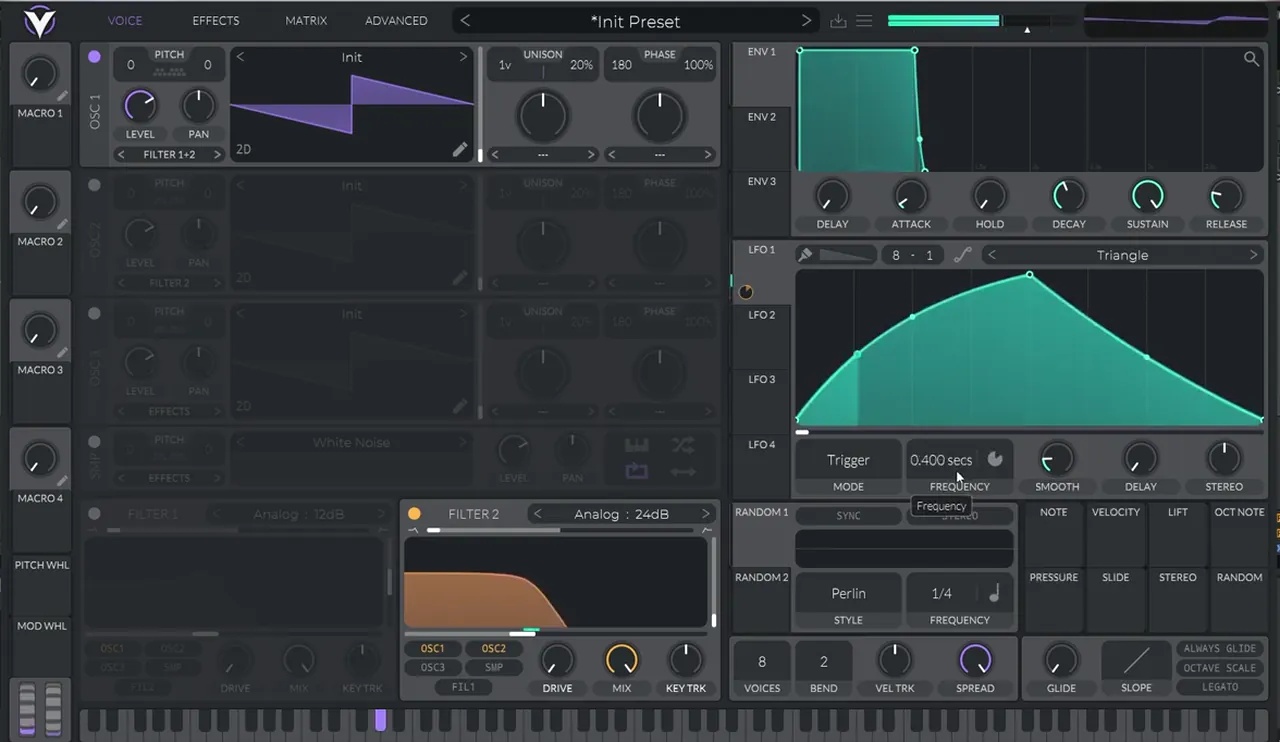Go to the next preset arrow
The height and width of the screenshot is (742, 1280).
click(x=806, y=21)
